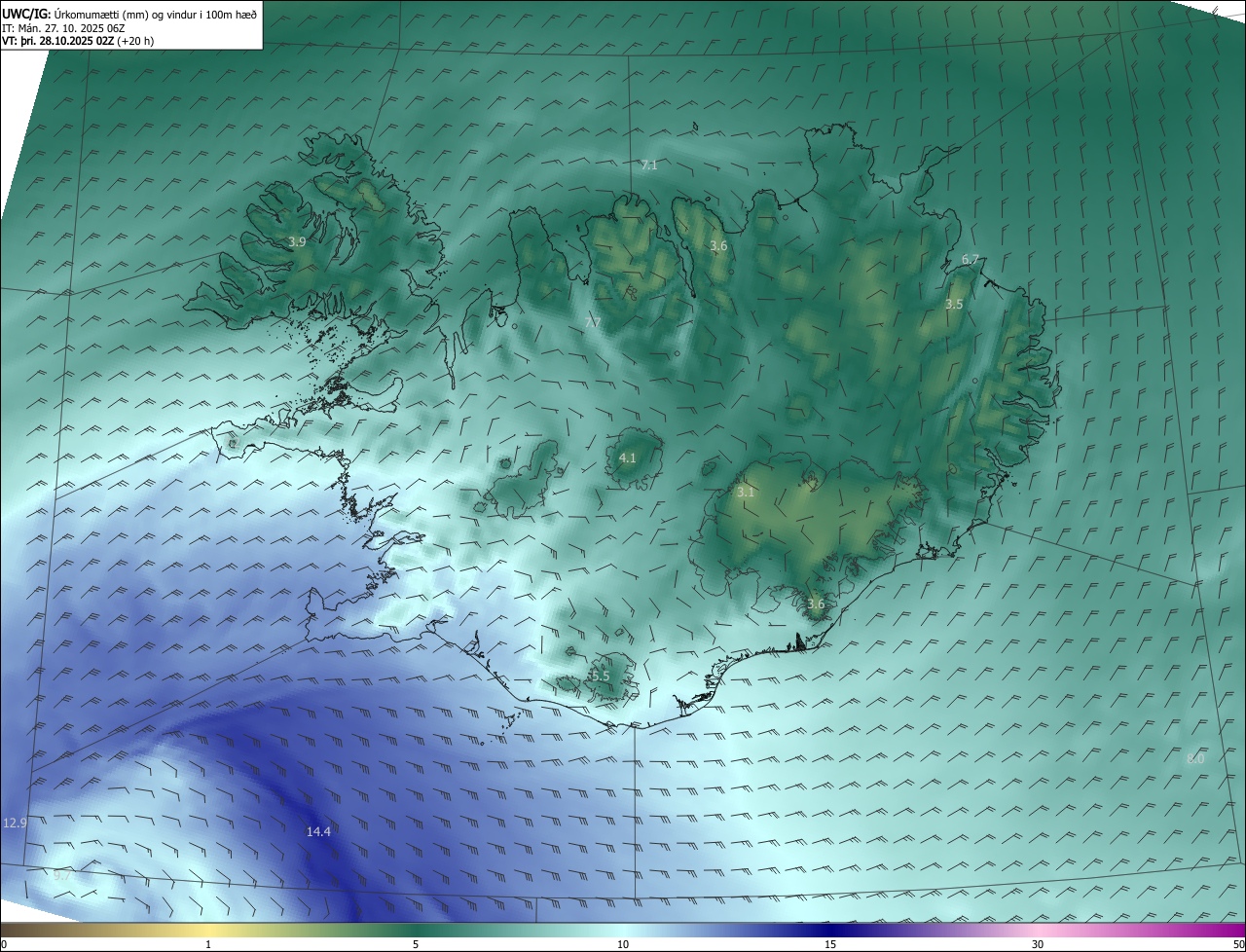Viewport: 1246px width, 952px height.
Task: Select the 5.5 value near the south coast
Action: click(x=599, y=676)
